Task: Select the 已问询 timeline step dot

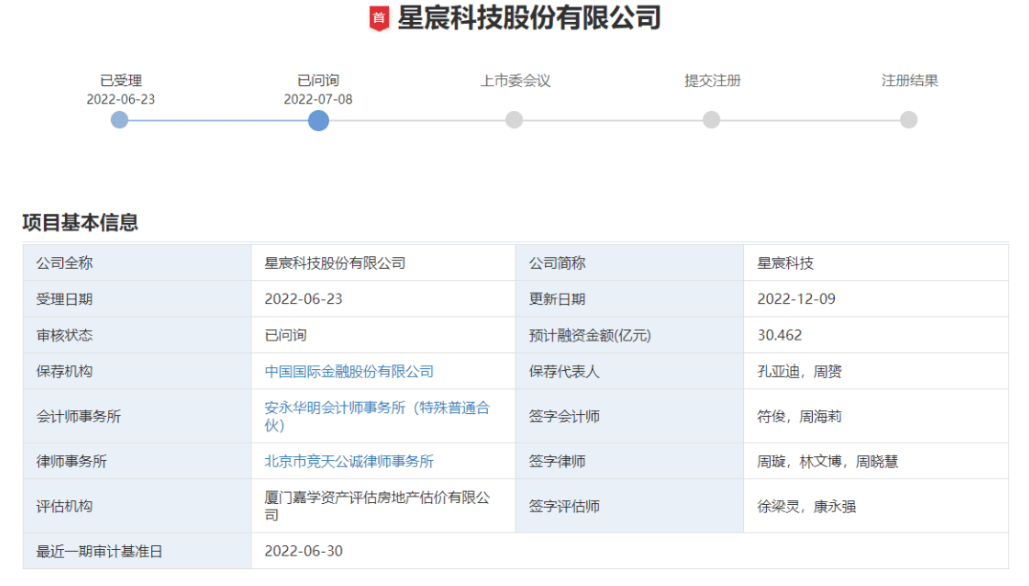Action: tap(318, 121)
